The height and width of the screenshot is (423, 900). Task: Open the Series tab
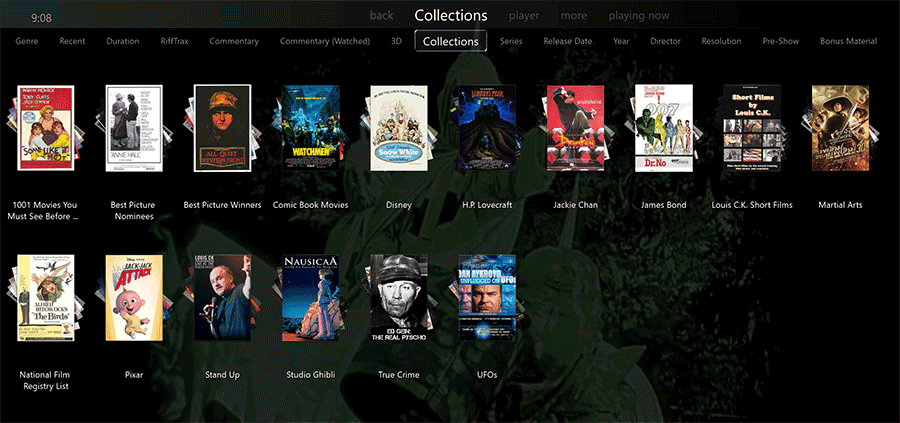(511, 41)
